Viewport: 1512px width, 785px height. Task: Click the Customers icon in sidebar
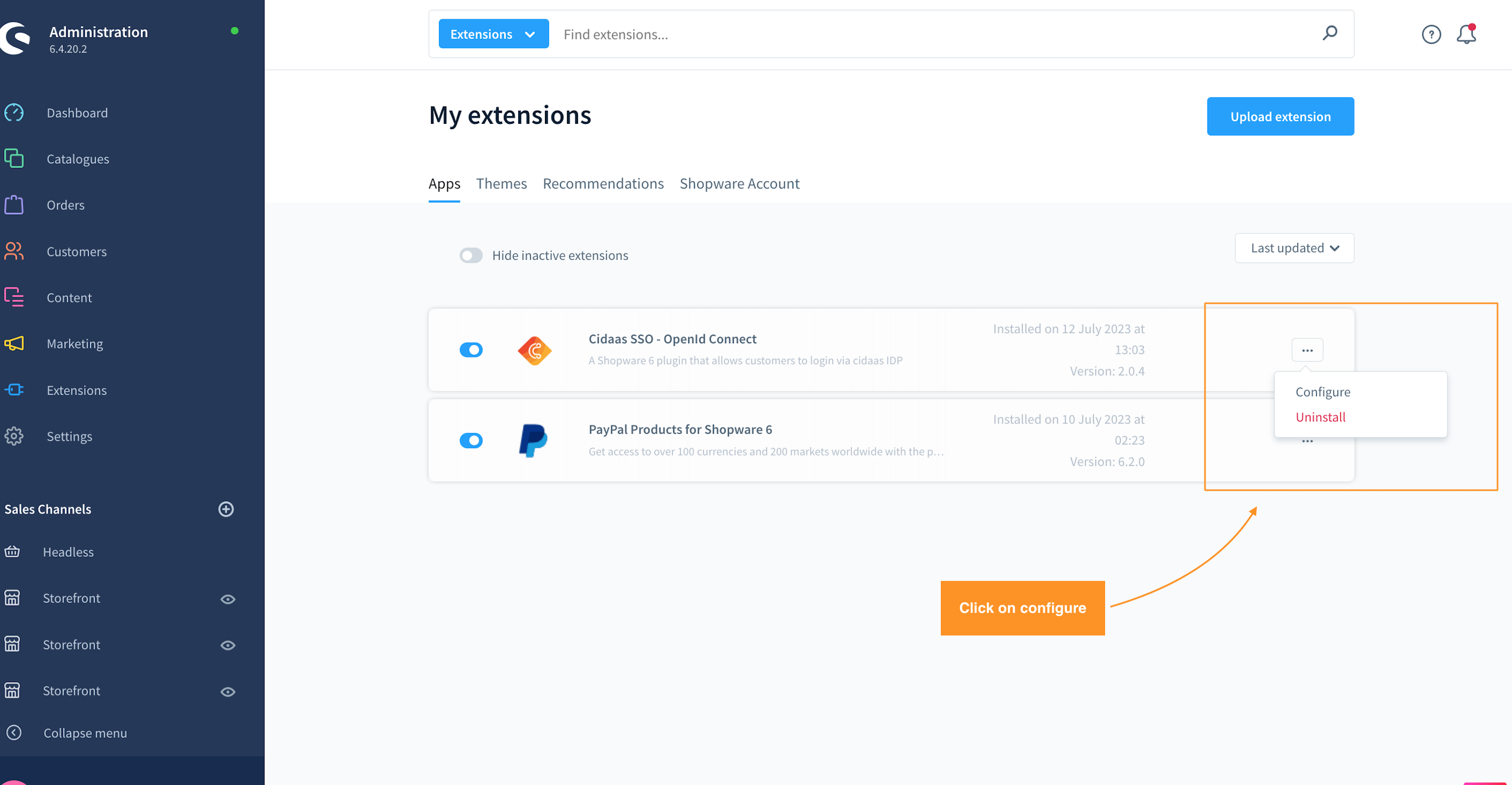(15, 251)
